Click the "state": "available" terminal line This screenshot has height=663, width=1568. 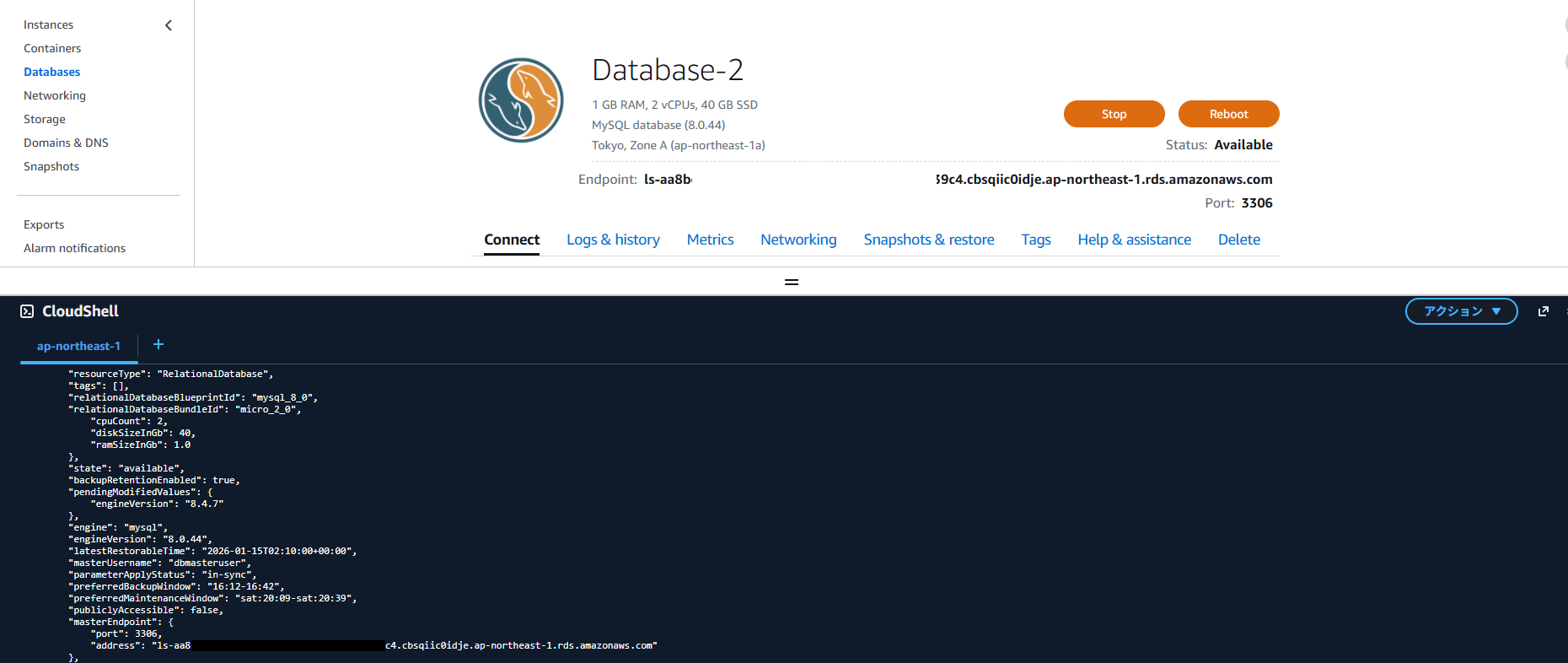tap(126, 468)
